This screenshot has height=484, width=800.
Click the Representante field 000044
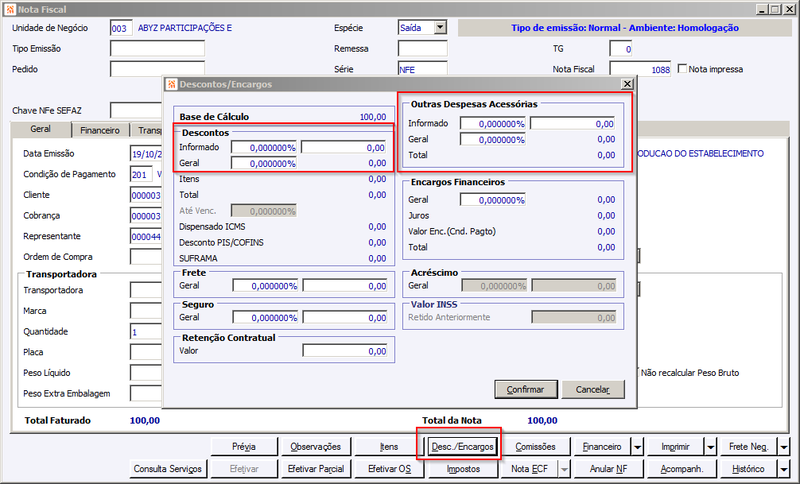pos(146,237)
